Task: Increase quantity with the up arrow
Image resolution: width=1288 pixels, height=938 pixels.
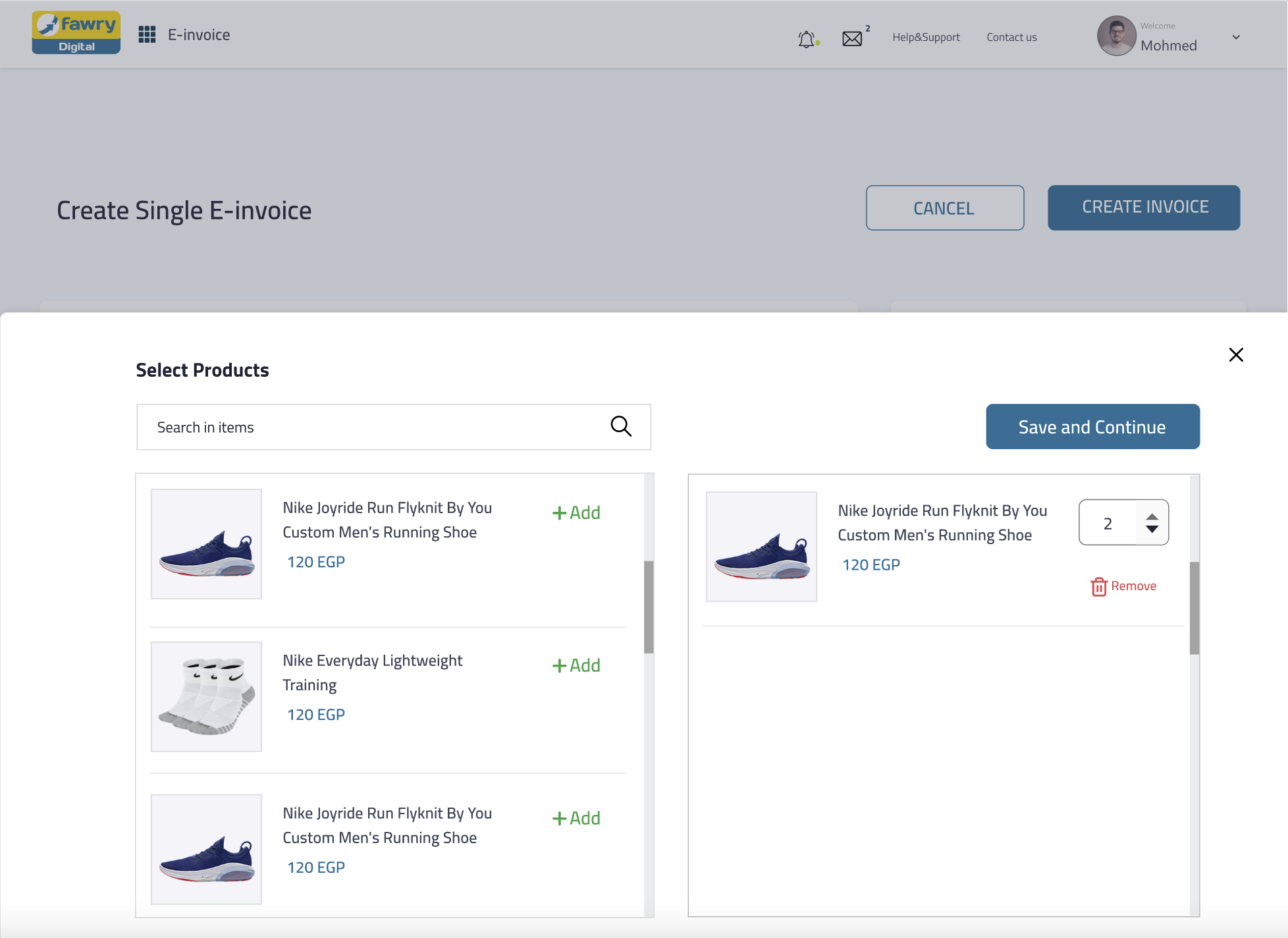Action: coord(1152,517)
